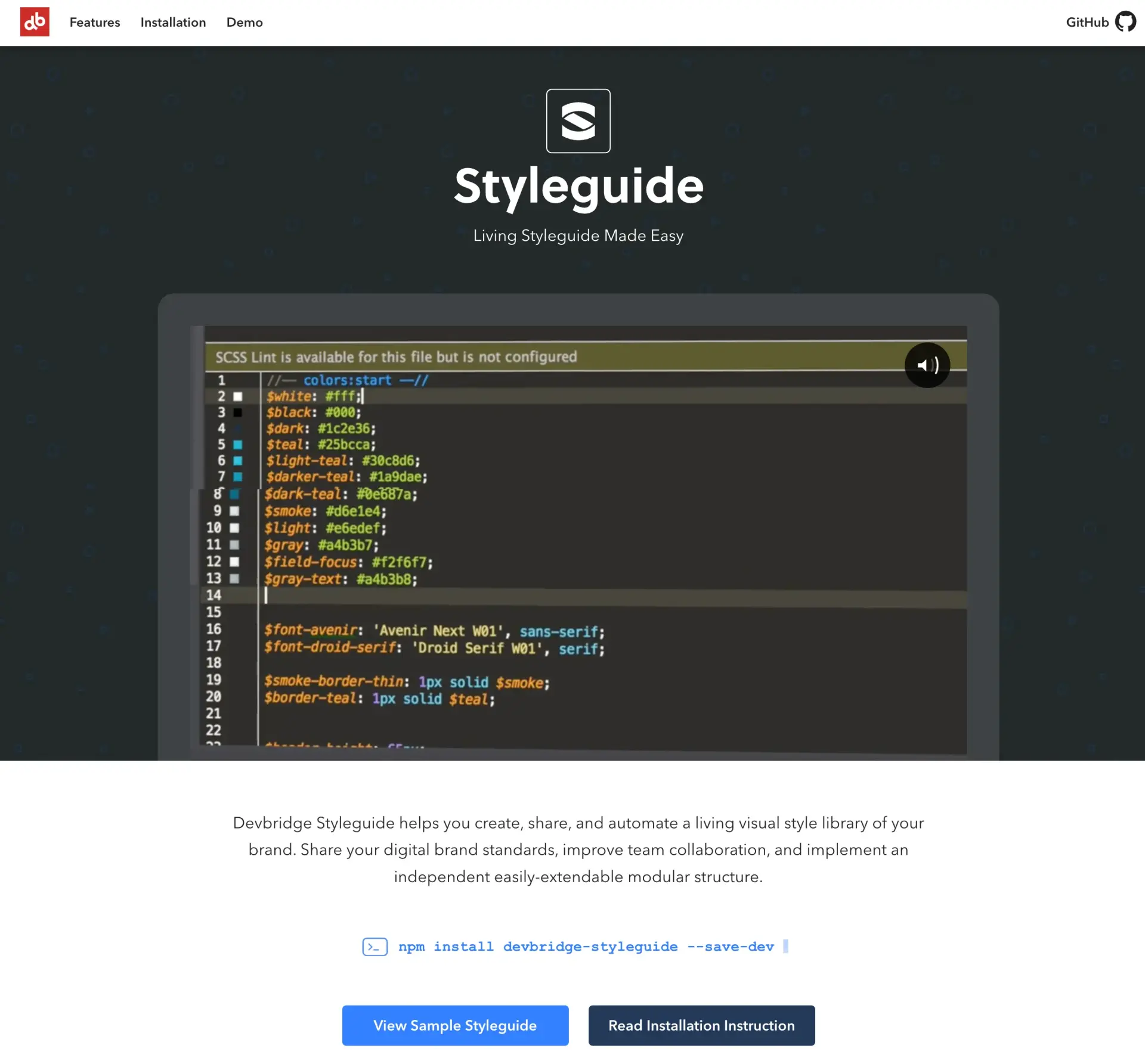Open the Installation menu item
The image size is (1145, 1064).
tap(174, 23)
